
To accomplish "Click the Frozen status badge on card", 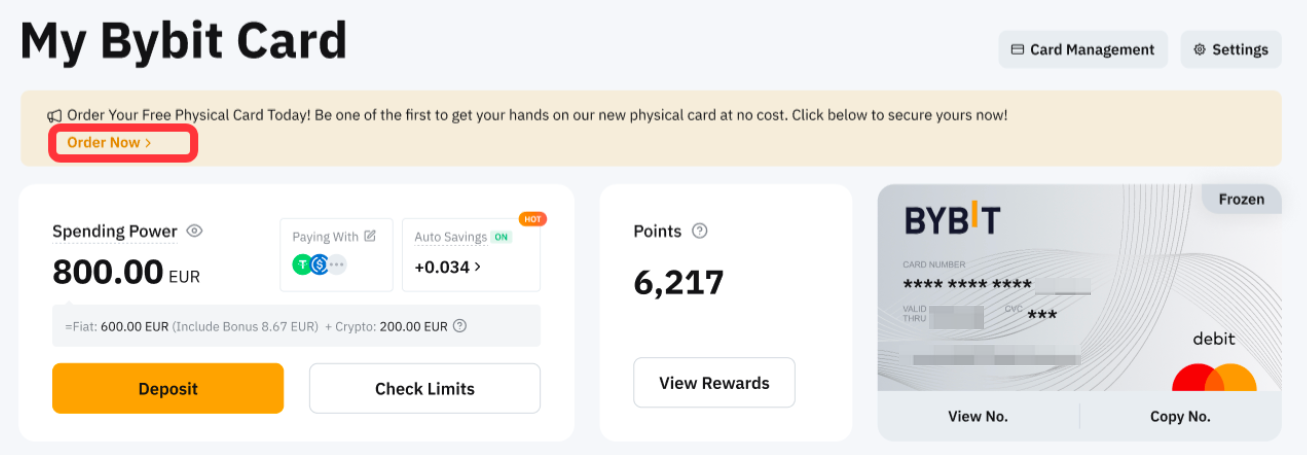I will click(x=1241, y=199).
